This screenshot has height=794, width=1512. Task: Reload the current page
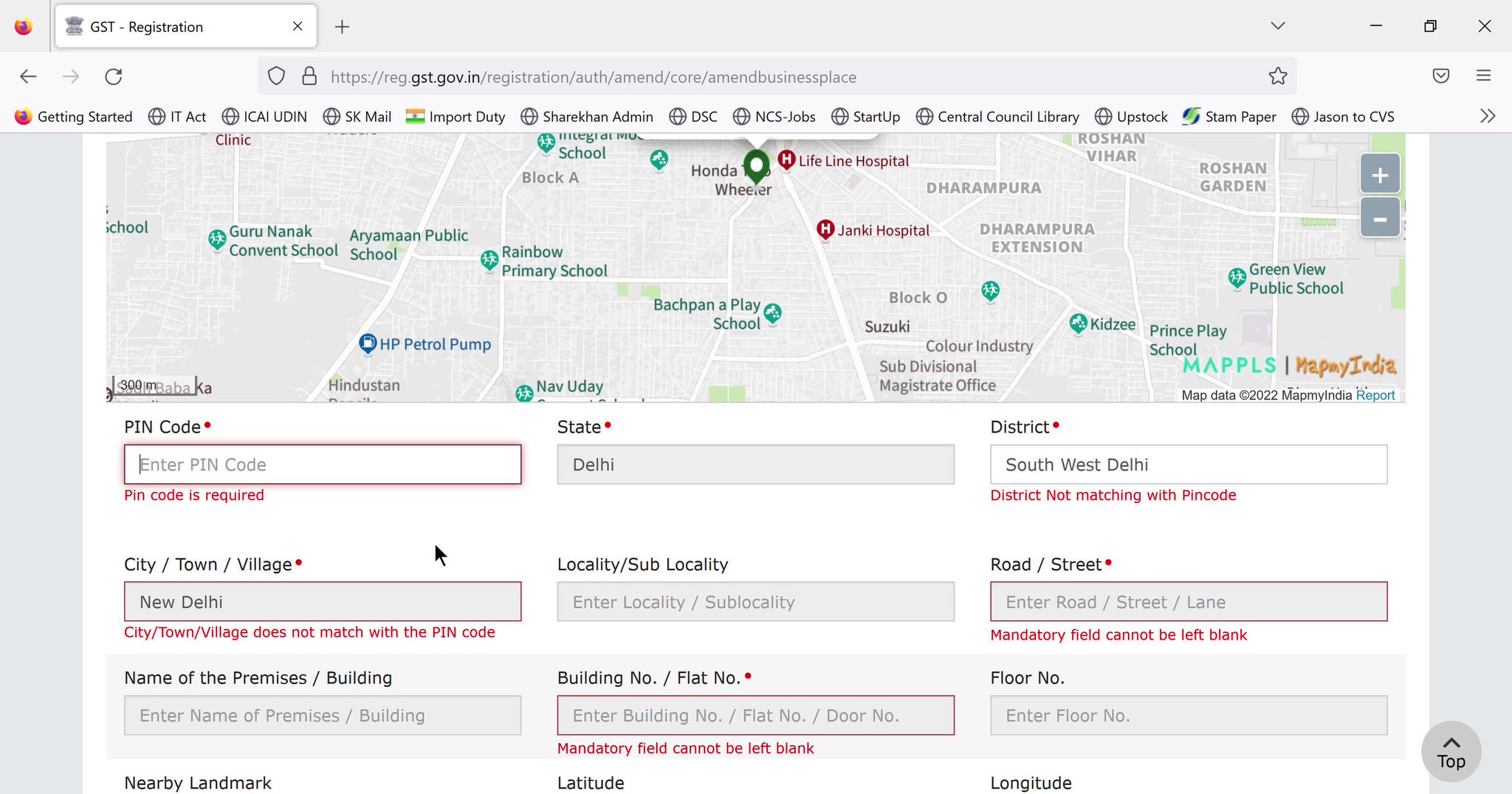click(114, 76)
